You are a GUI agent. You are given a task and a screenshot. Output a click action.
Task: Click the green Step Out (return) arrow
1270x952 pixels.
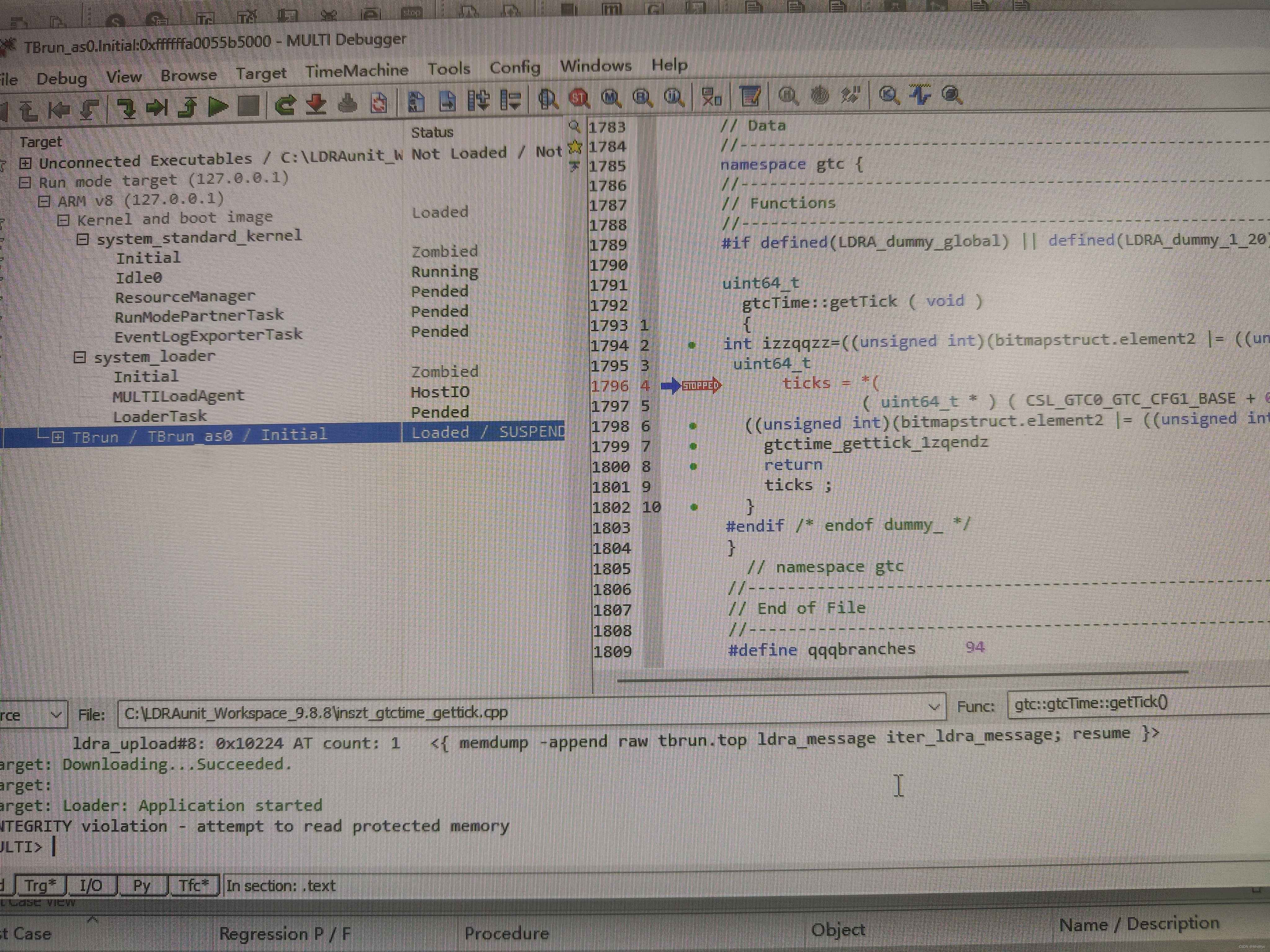187,107
